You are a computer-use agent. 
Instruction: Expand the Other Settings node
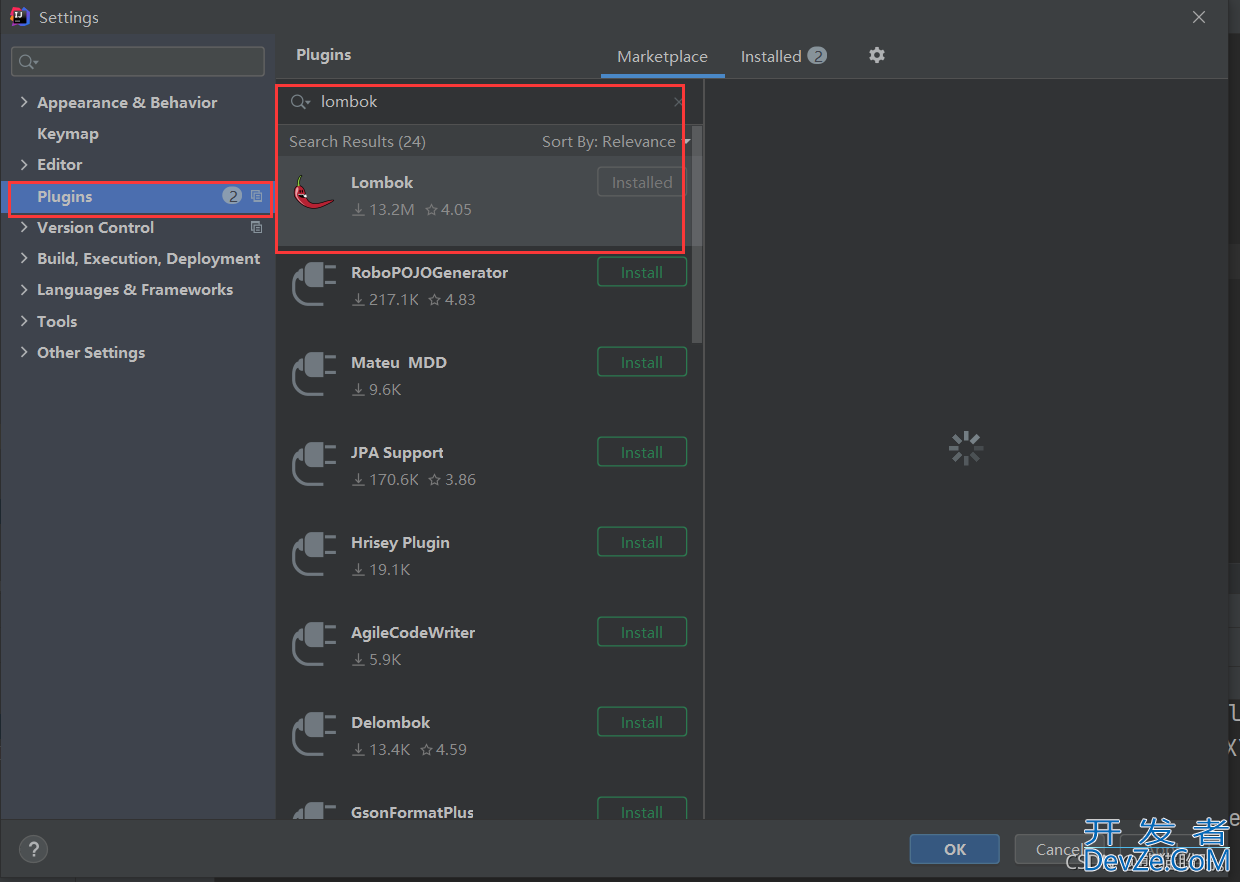click(24, 352)
